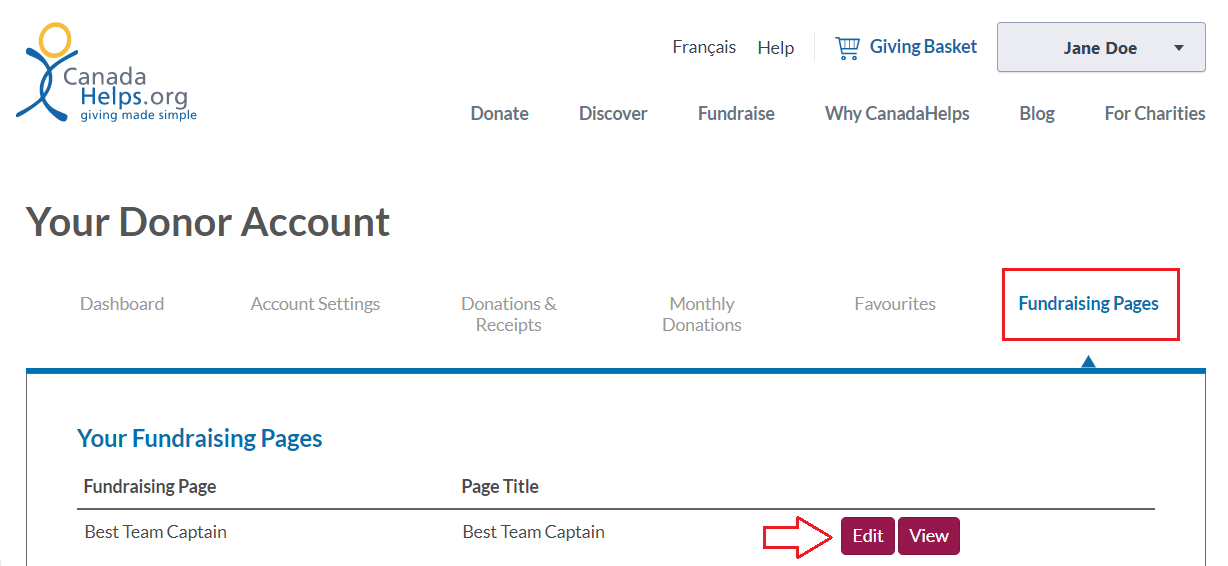View the Best Team Captain page
Image resolution: width=1228 pixels, height=566 pixels.
click(x=929, y=536)
